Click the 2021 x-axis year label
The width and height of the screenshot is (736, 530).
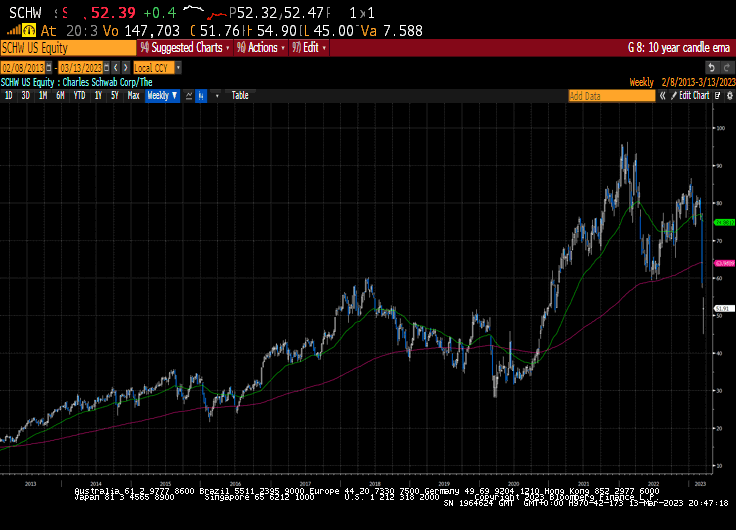pyautogui.click(x=583, y=484)
